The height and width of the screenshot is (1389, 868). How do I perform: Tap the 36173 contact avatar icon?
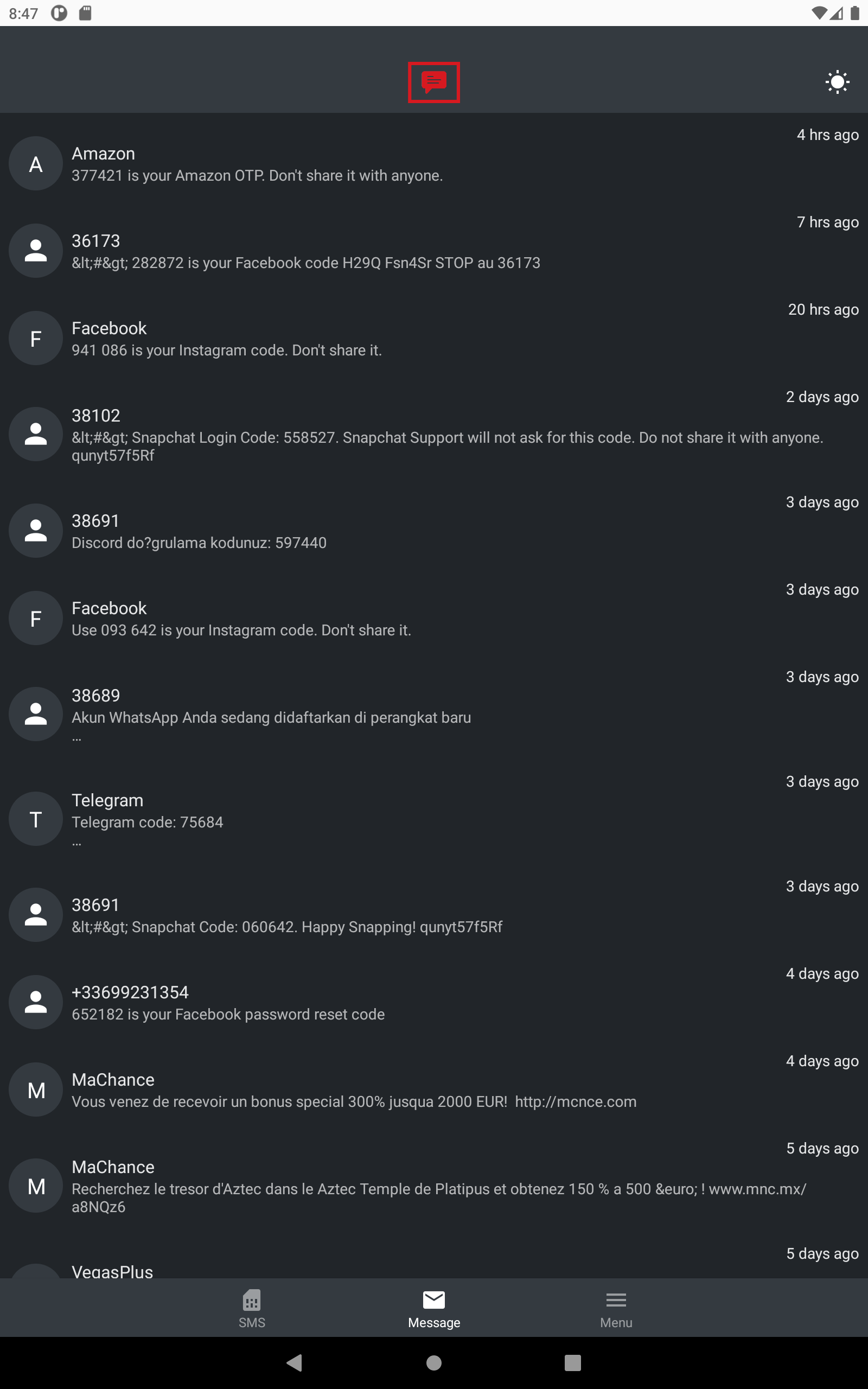[x=36, y=251]
